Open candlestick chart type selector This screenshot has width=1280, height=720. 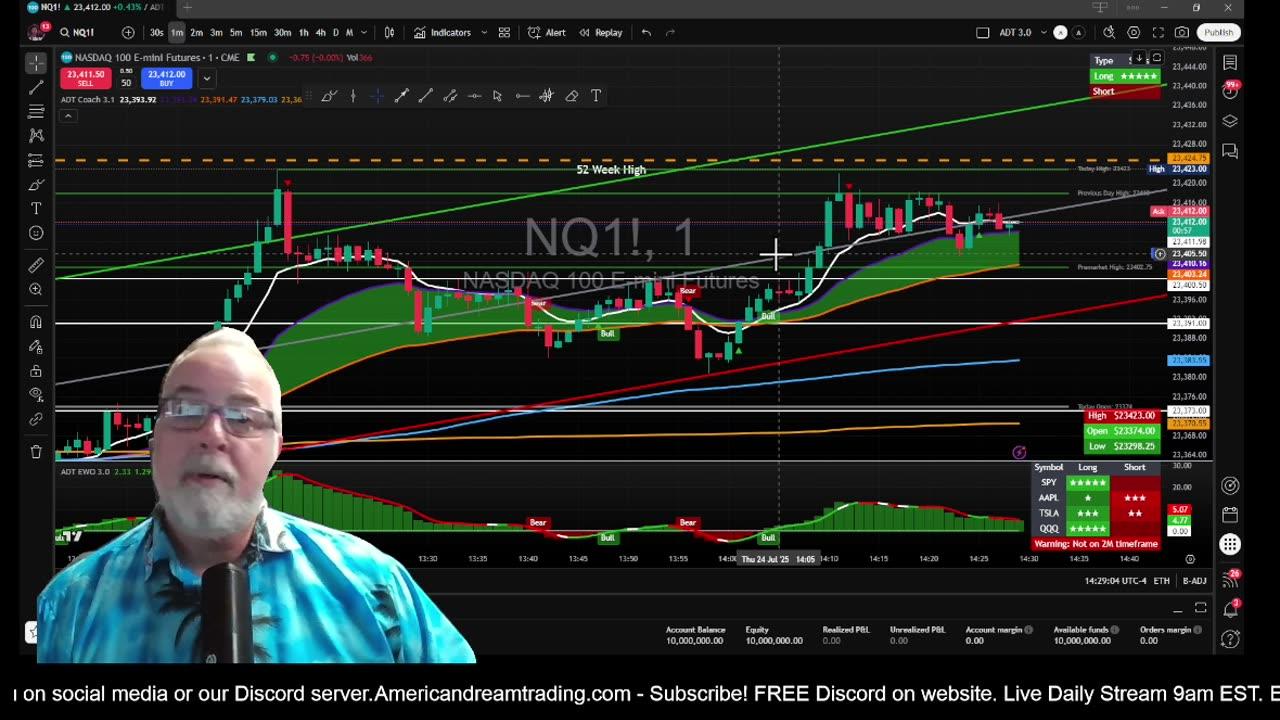(x=389, y=32)
